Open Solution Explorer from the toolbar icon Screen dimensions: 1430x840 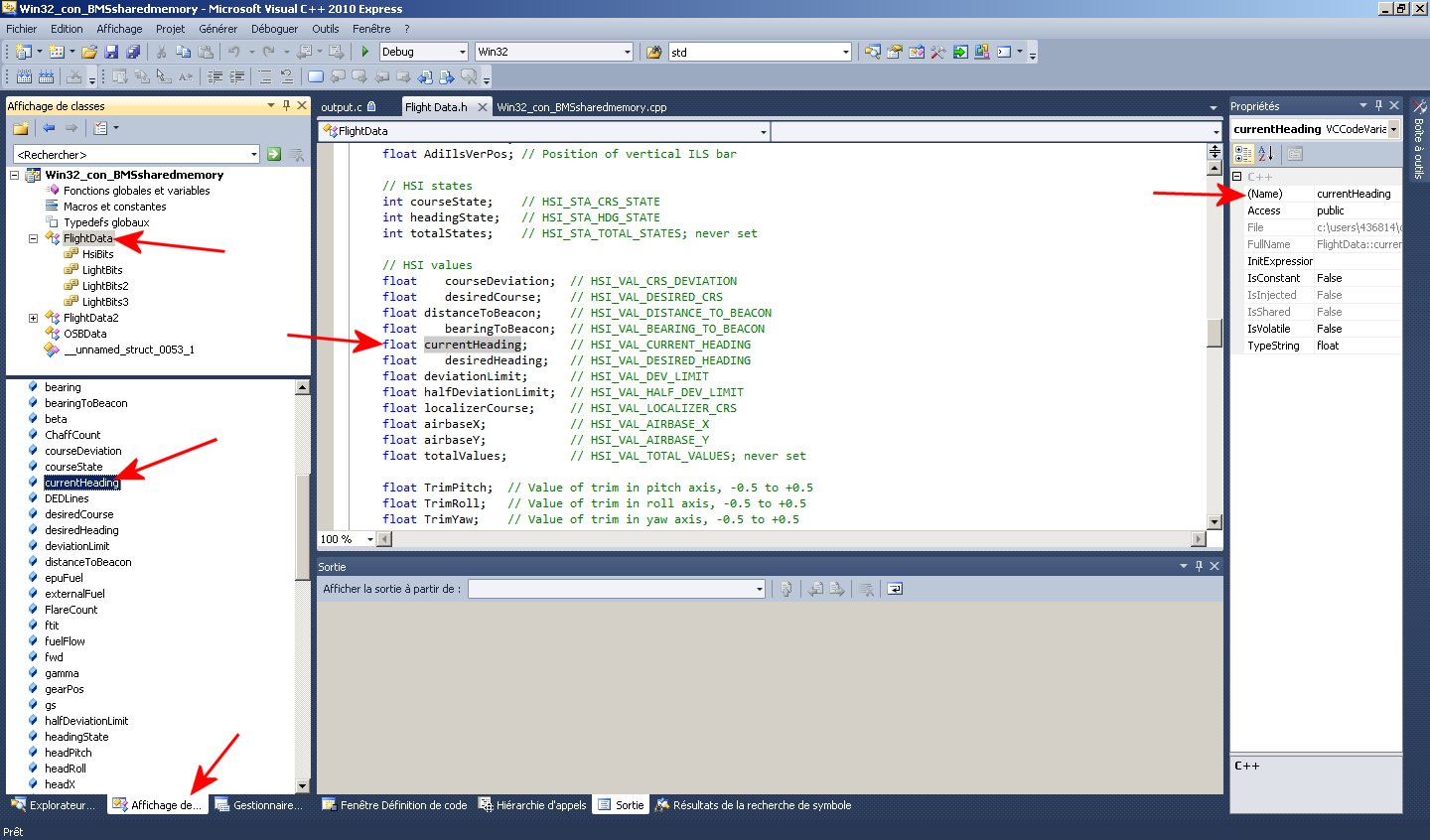873,52
